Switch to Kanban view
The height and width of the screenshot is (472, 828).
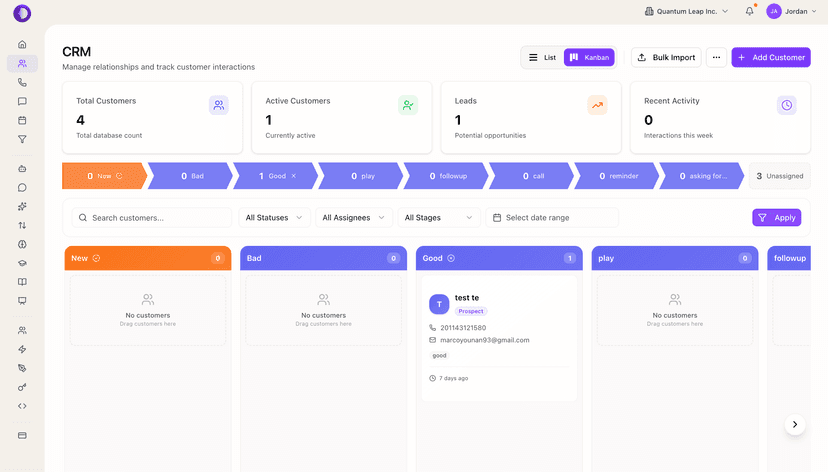pyautogui.click(x=589, y=58)
